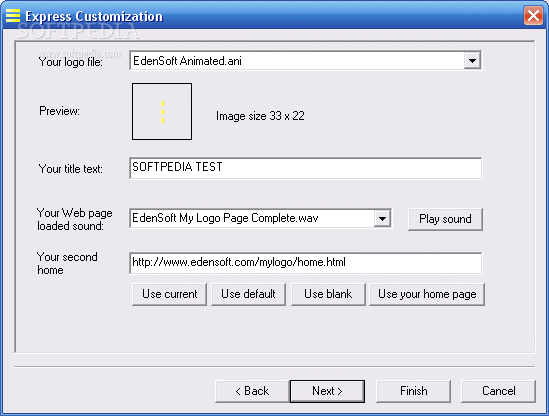The height and width of the screenshot is (416, 549).
Task: Proceed with the Next button
Action: click(327, 391)
